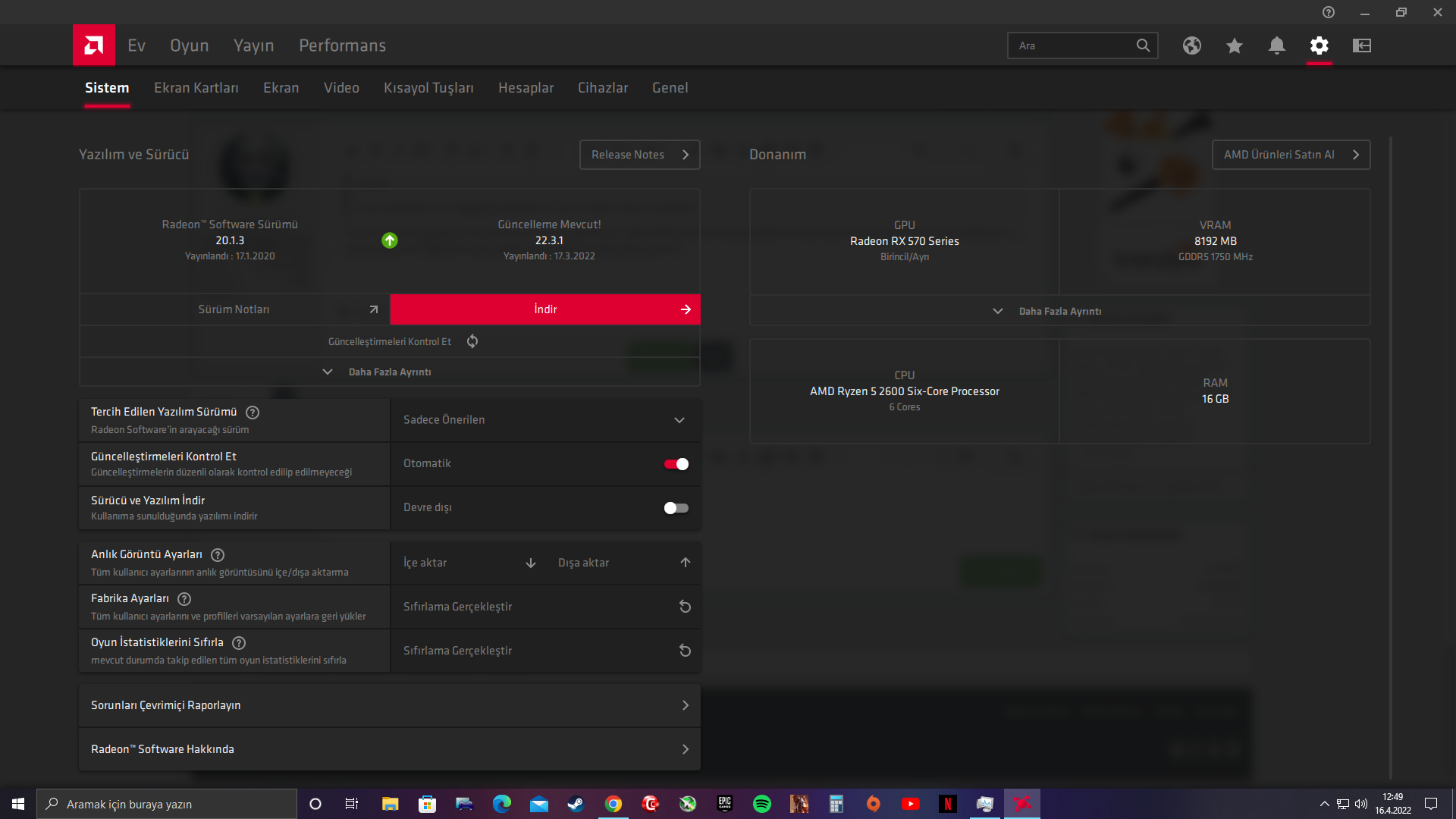
Task: Expand Sorunları Çevrimiçi Raporlayın row
Action: point(390,705)
